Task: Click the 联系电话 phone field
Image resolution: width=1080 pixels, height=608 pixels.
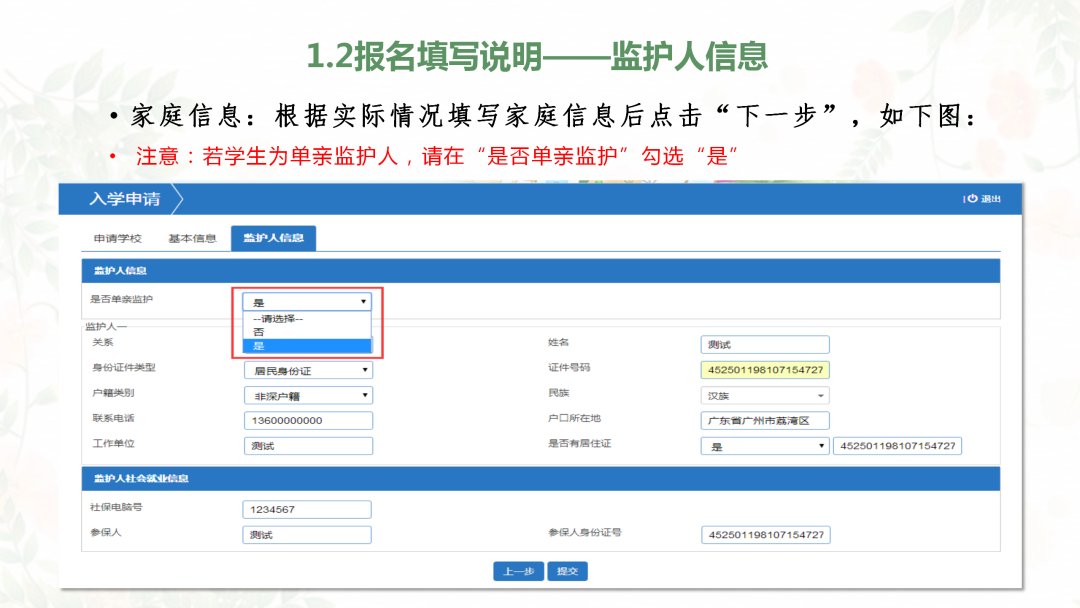Action: tap(308, 420)
